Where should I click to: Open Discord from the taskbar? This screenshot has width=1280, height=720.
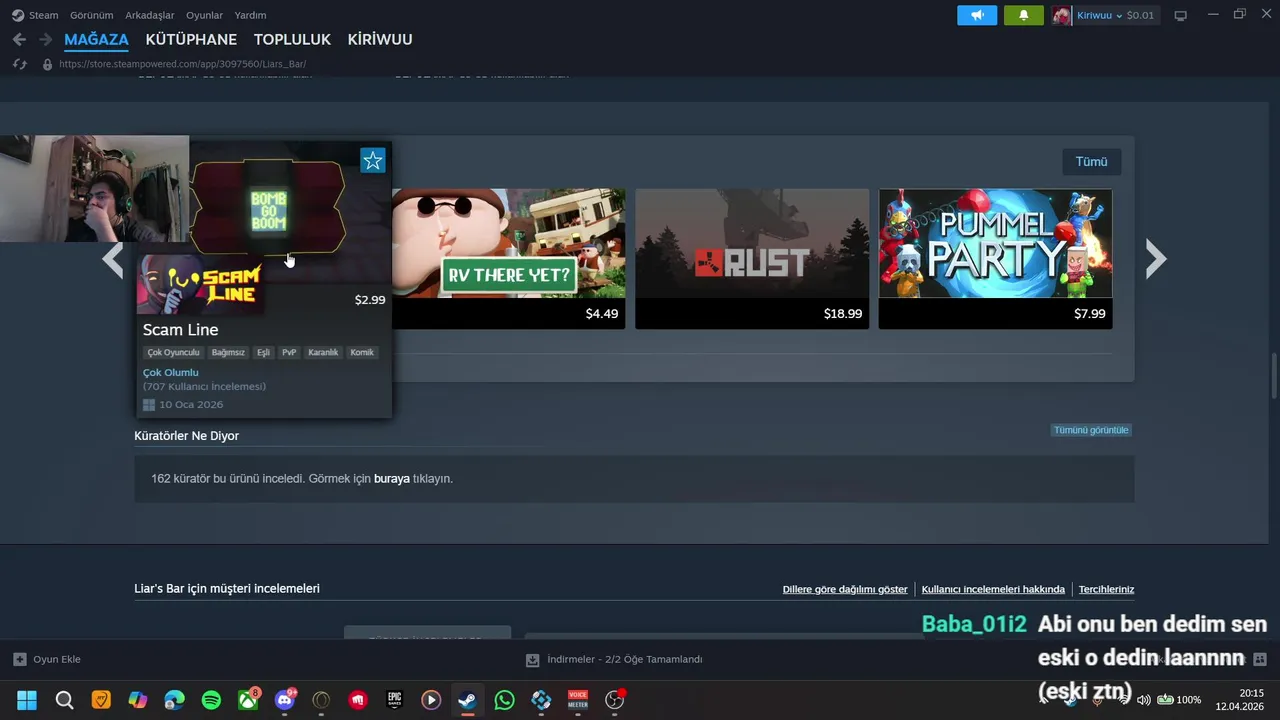tap(285, 700)
